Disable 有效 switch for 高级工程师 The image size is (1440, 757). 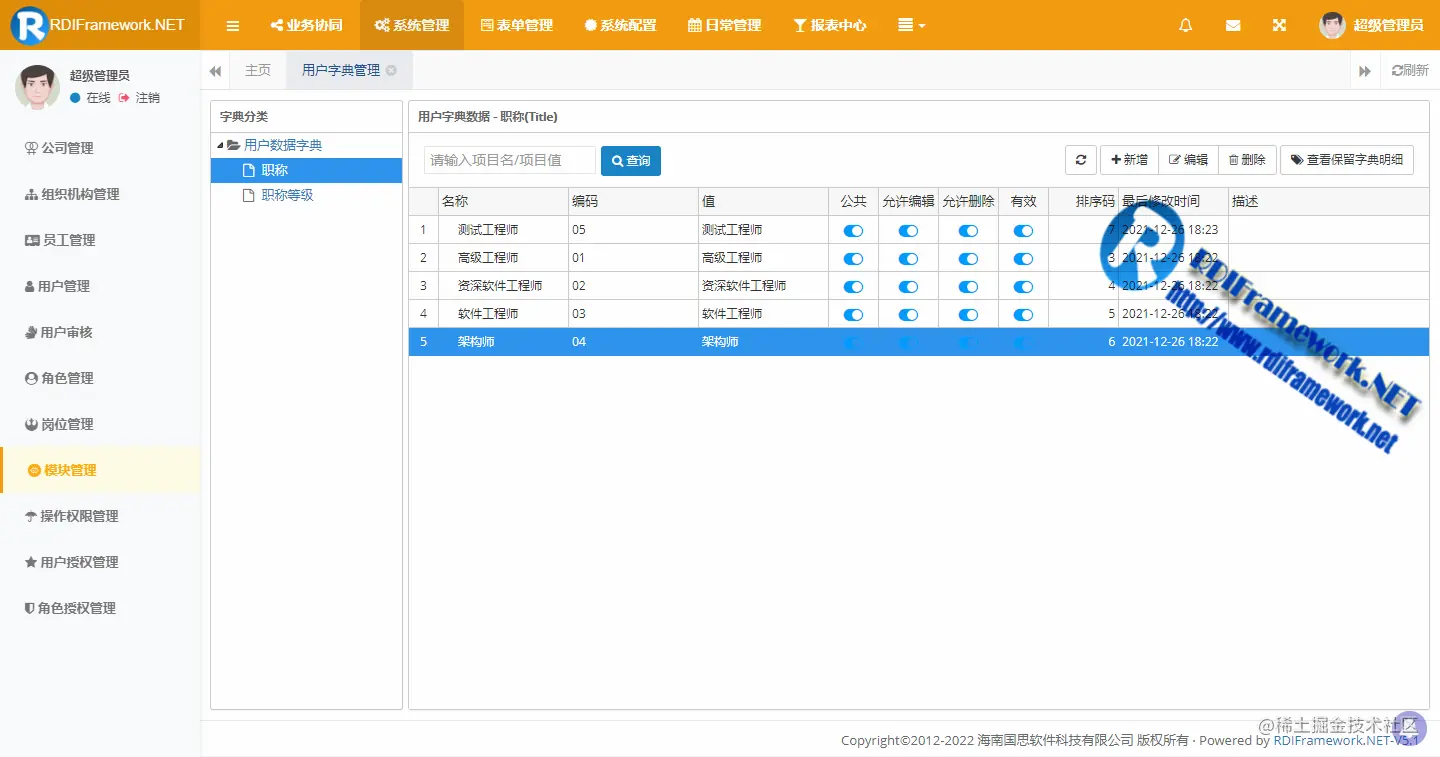pos(1023,257)
